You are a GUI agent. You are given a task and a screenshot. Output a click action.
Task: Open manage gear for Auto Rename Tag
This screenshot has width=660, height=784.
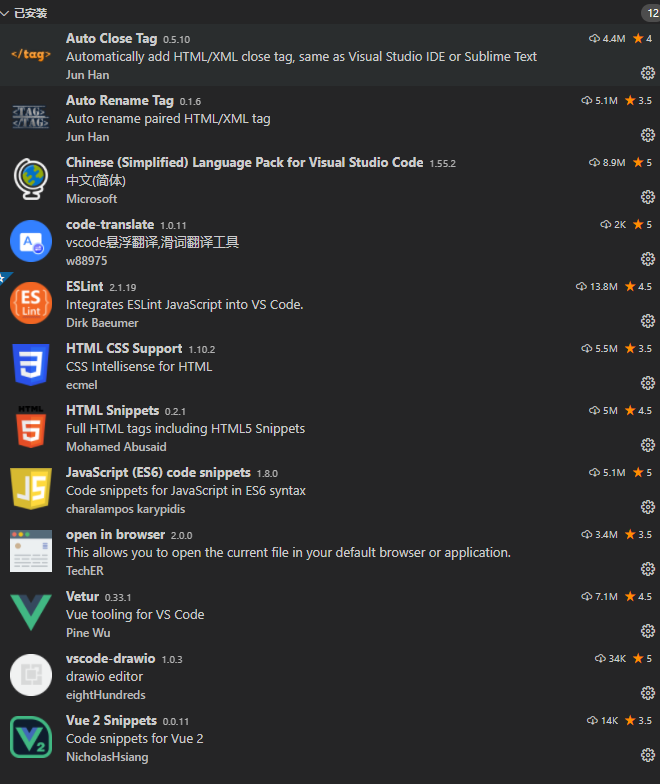648,135
